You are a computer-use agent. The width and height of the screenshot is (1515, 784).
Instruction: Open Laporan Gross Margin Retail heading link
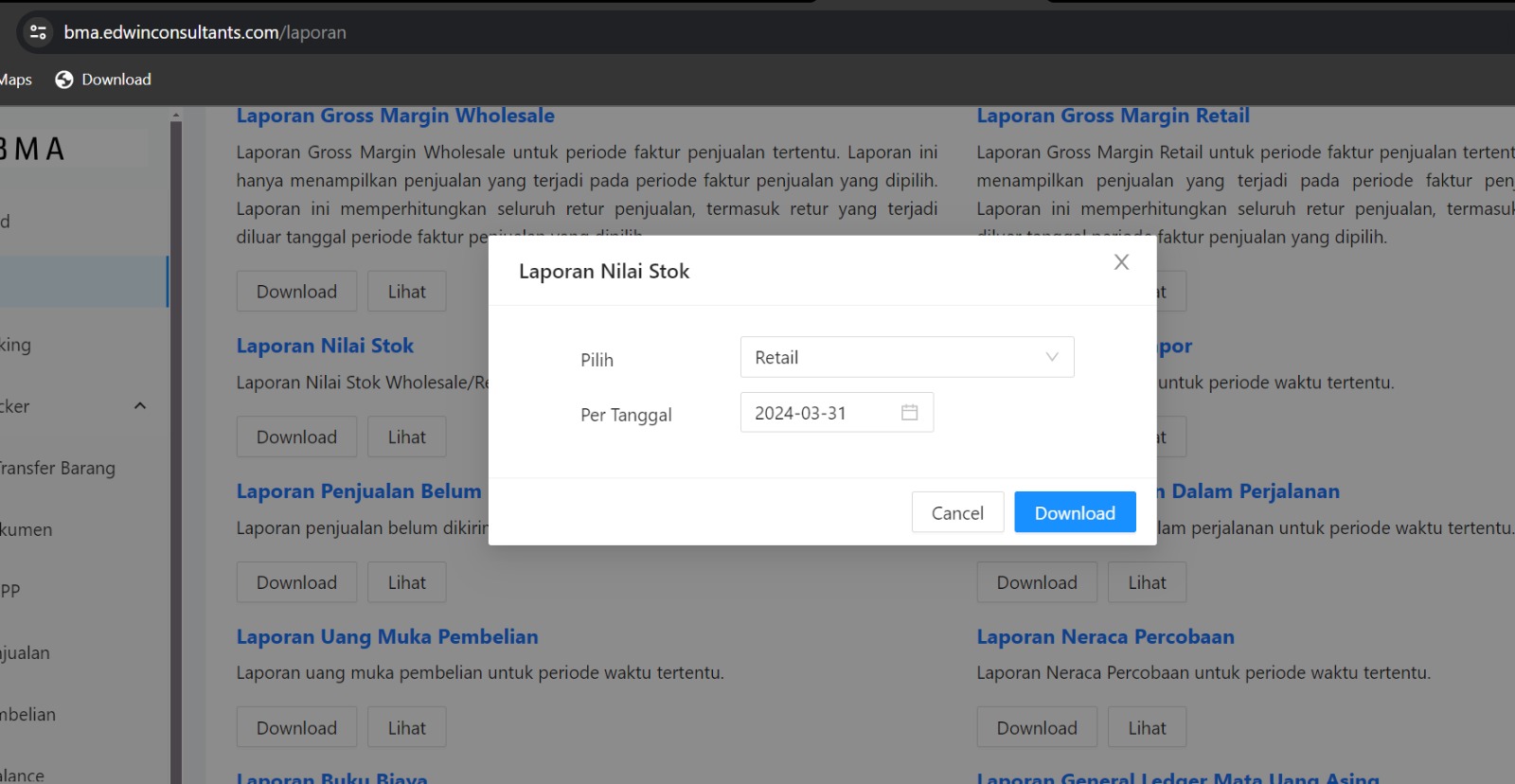1113,116
